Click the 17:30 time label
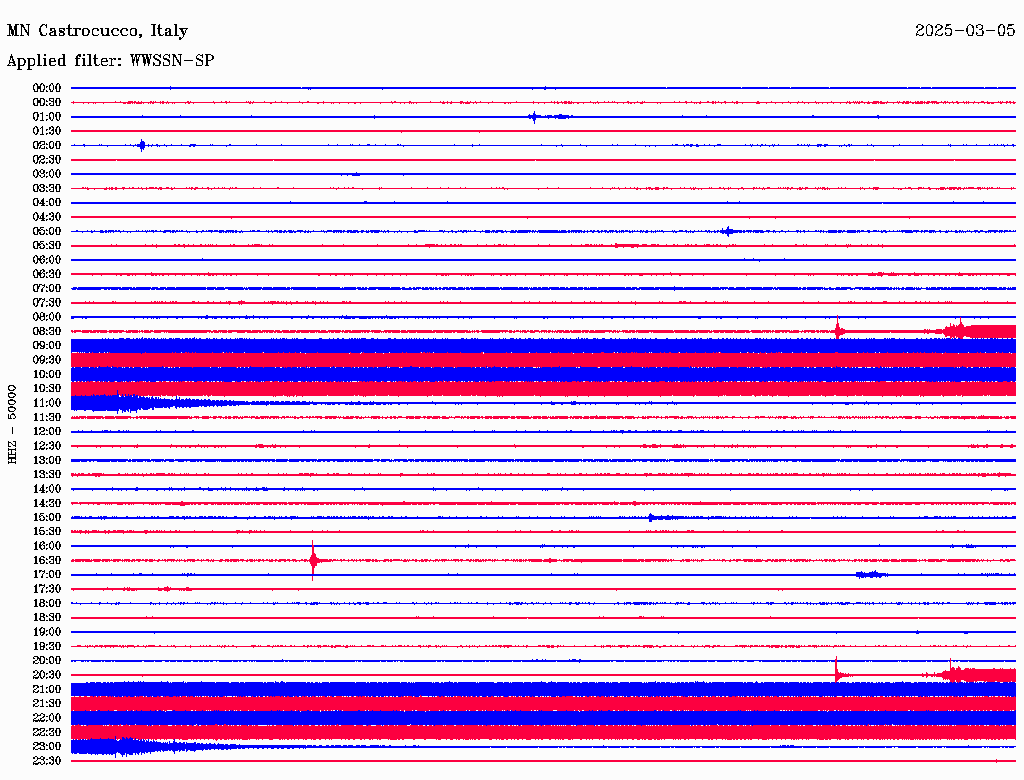 (46, 589)
